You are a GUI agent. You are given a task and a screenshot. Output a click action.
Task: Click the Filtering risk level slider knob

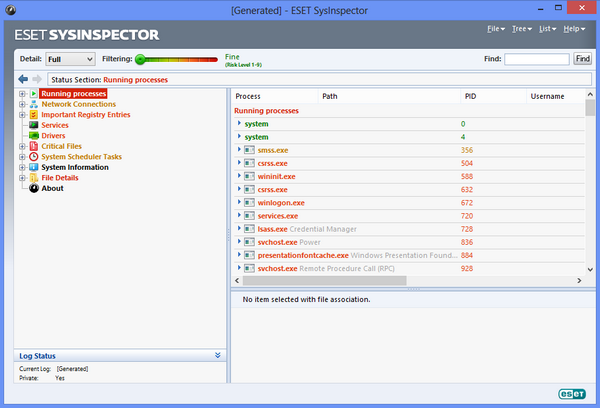coord(140,59)
